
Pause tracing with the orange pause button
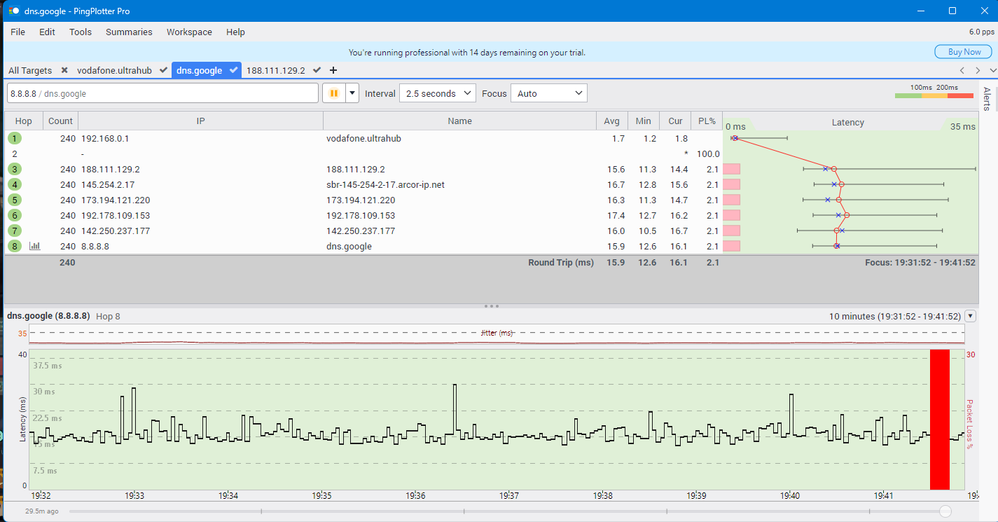click(334, 94)
